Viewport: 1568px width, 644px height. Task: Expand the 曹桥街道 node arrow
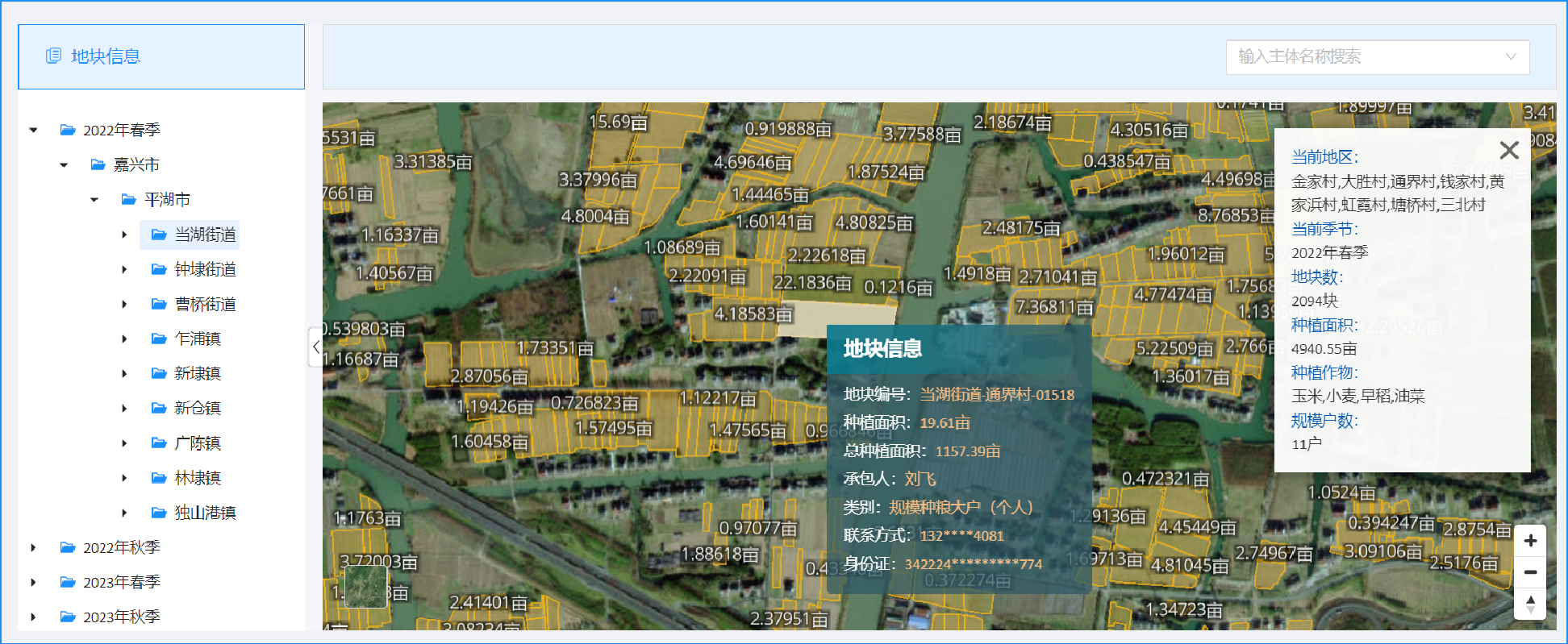pyautogui.click(x=124, y=304)
